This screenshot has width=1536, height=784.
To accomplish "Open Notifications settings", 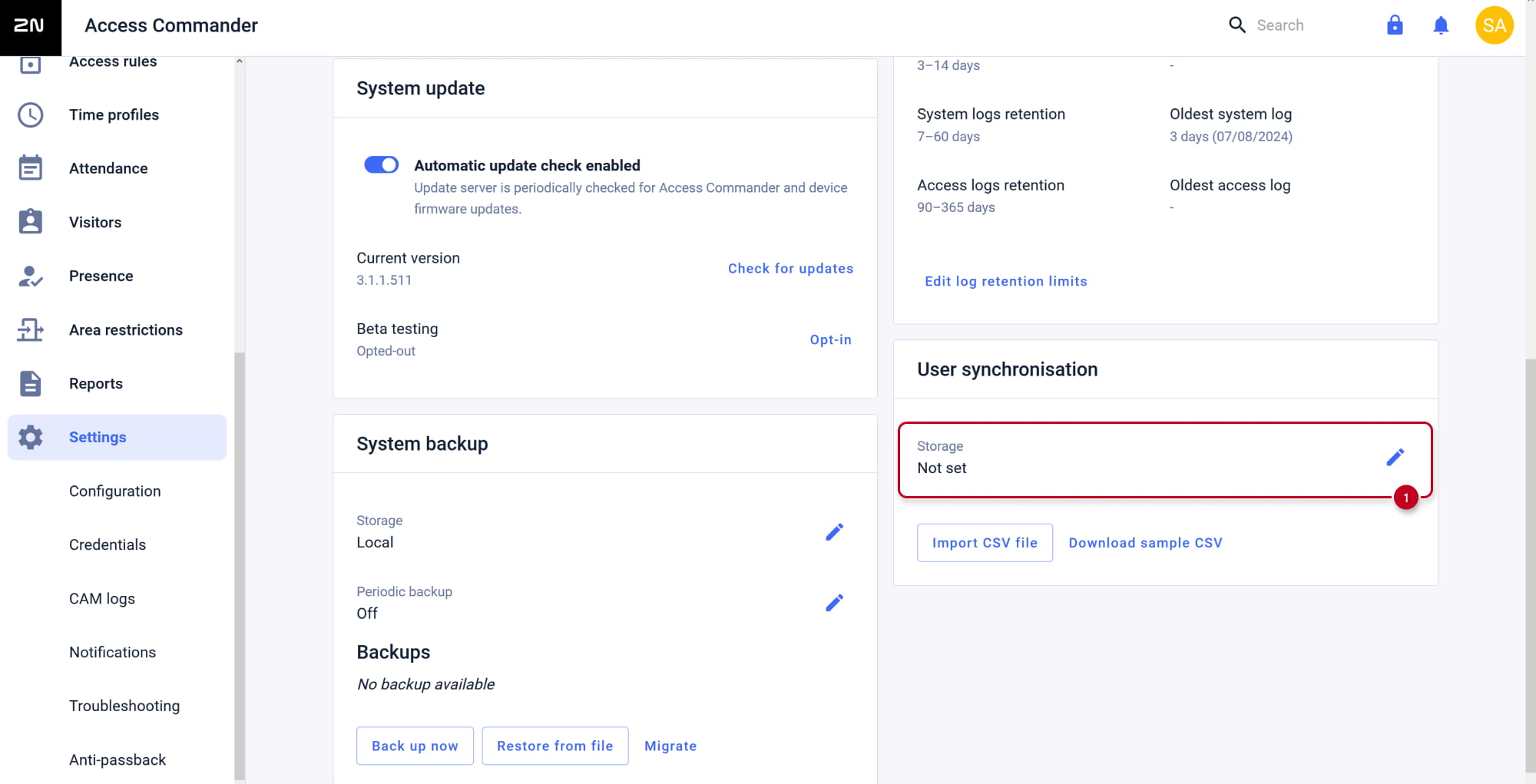I will point(112,652).
